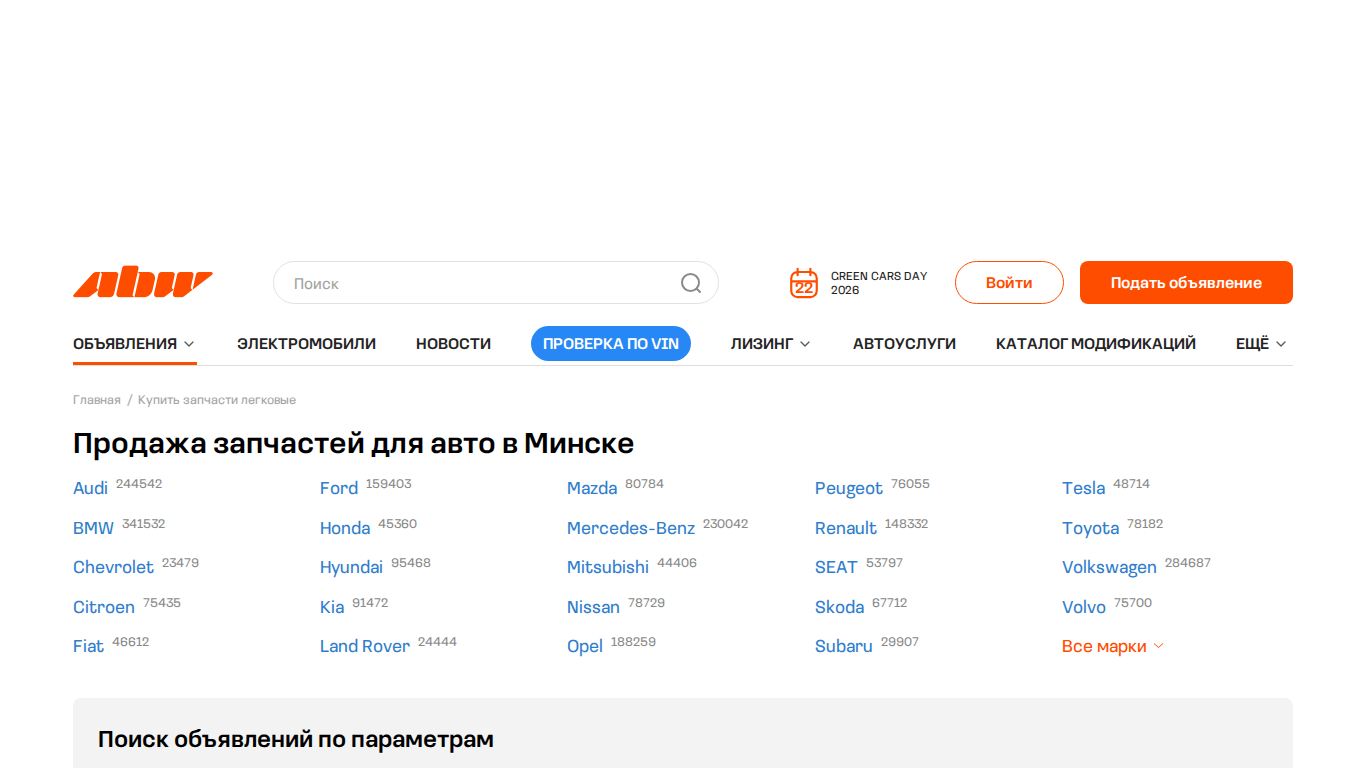1366x768 pixels.
Task: Click the Mercedes-Benz count 230042
Action: [725, 524]
